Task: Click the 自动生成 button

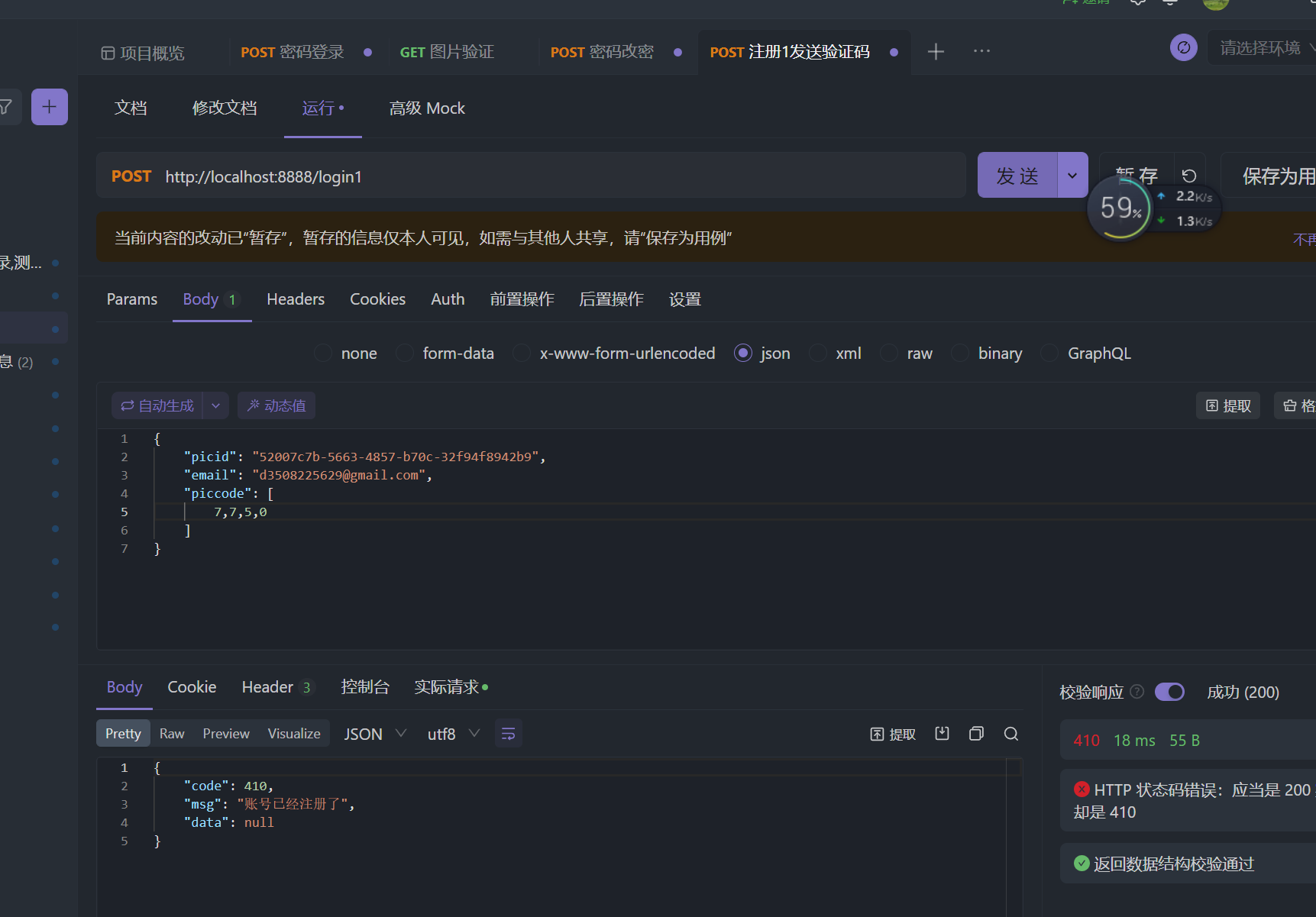Action: click(157, 405)
